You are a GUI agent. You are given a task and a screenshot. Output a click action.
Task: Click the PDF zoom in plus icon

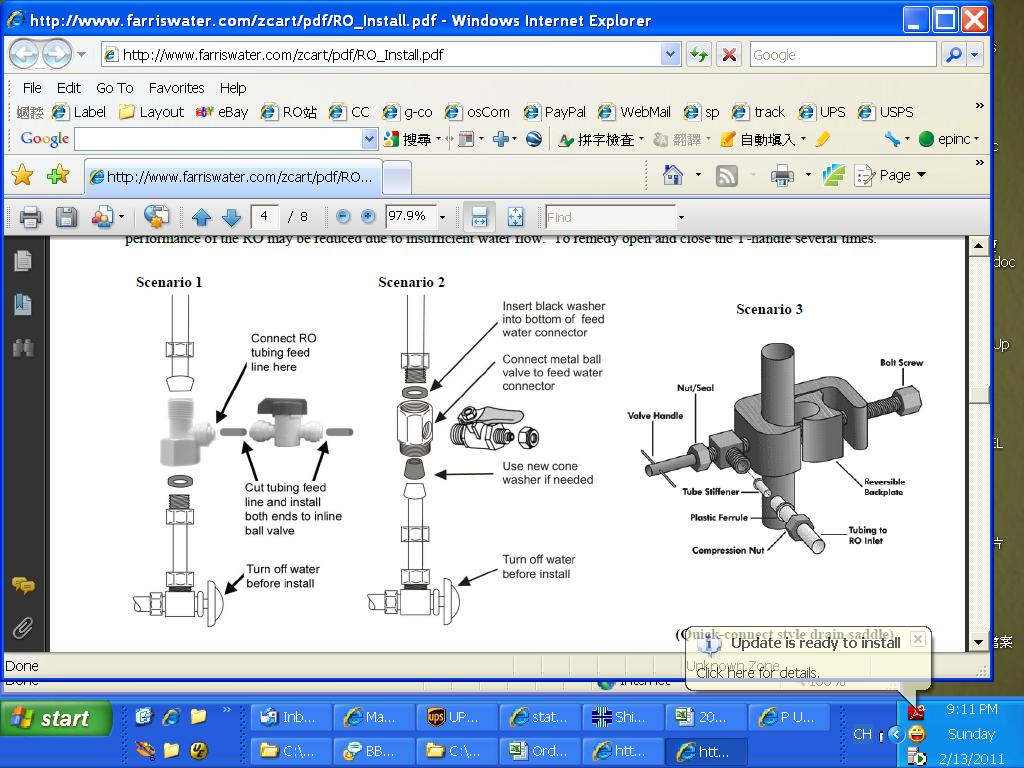coord(368,216)
